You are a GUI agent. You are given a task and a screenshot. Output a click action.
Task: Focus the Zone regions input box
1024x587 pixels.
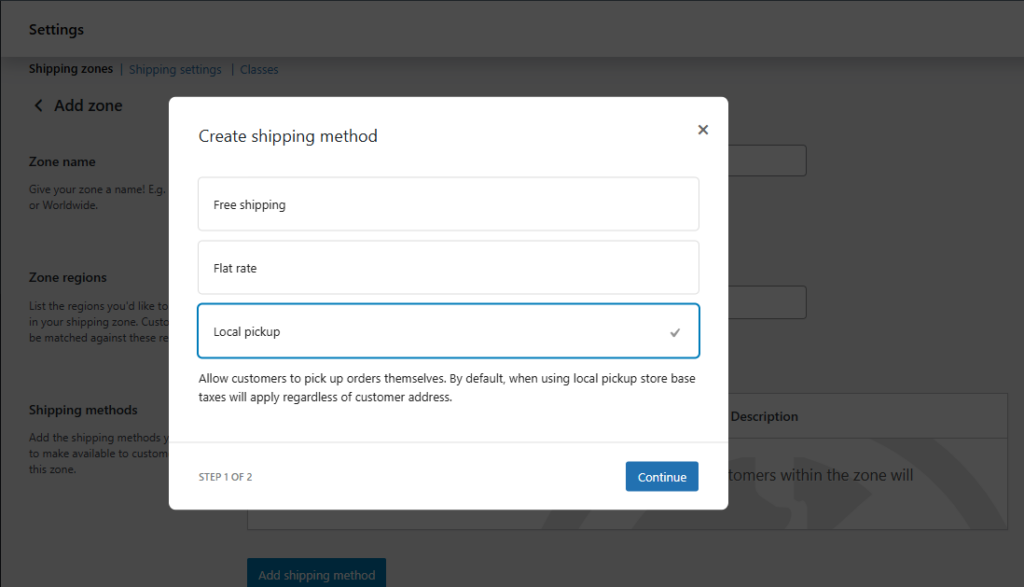(766, 302)
